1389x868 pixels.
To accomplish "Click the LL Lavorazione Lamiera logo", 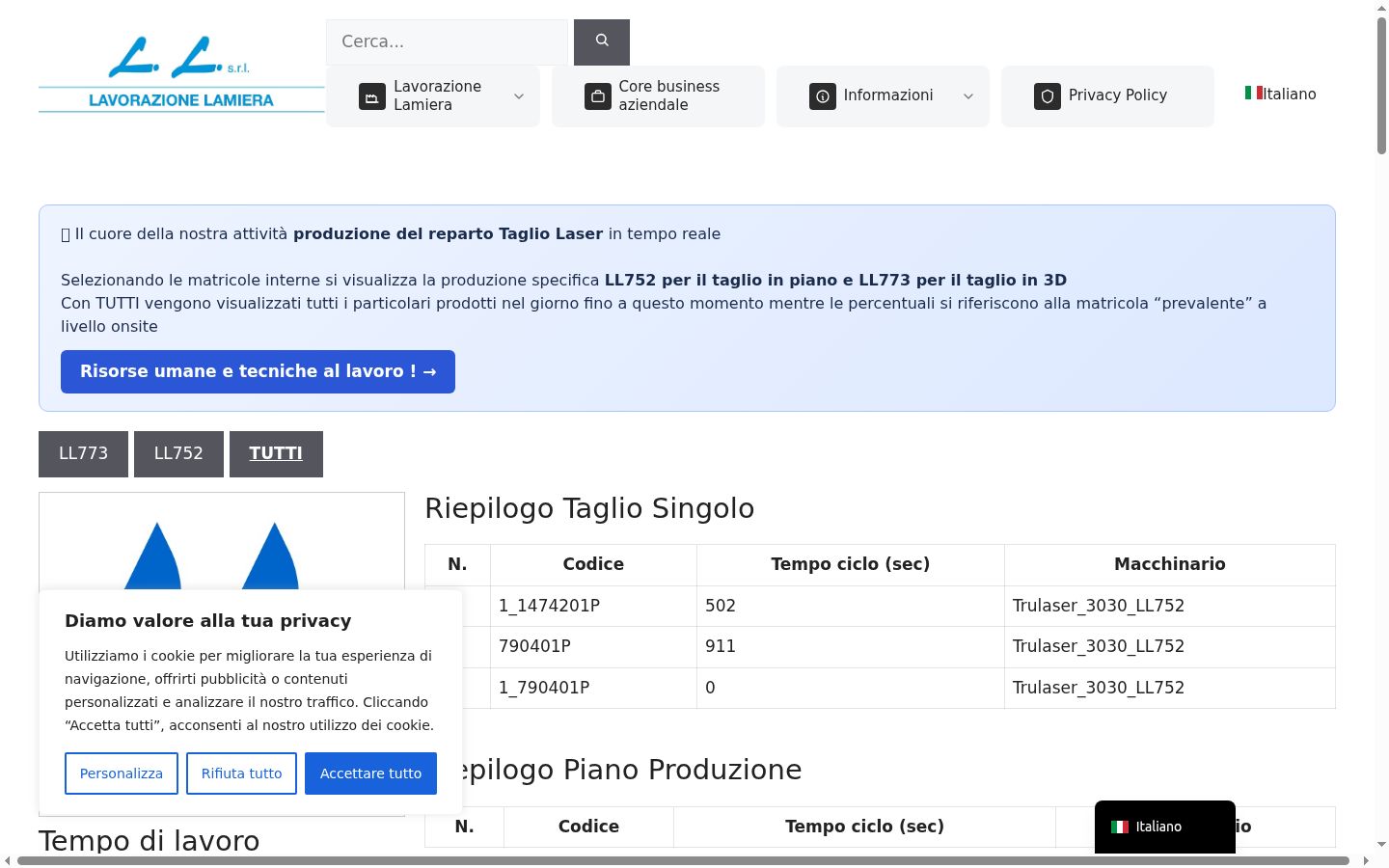I will coord(181,73).
